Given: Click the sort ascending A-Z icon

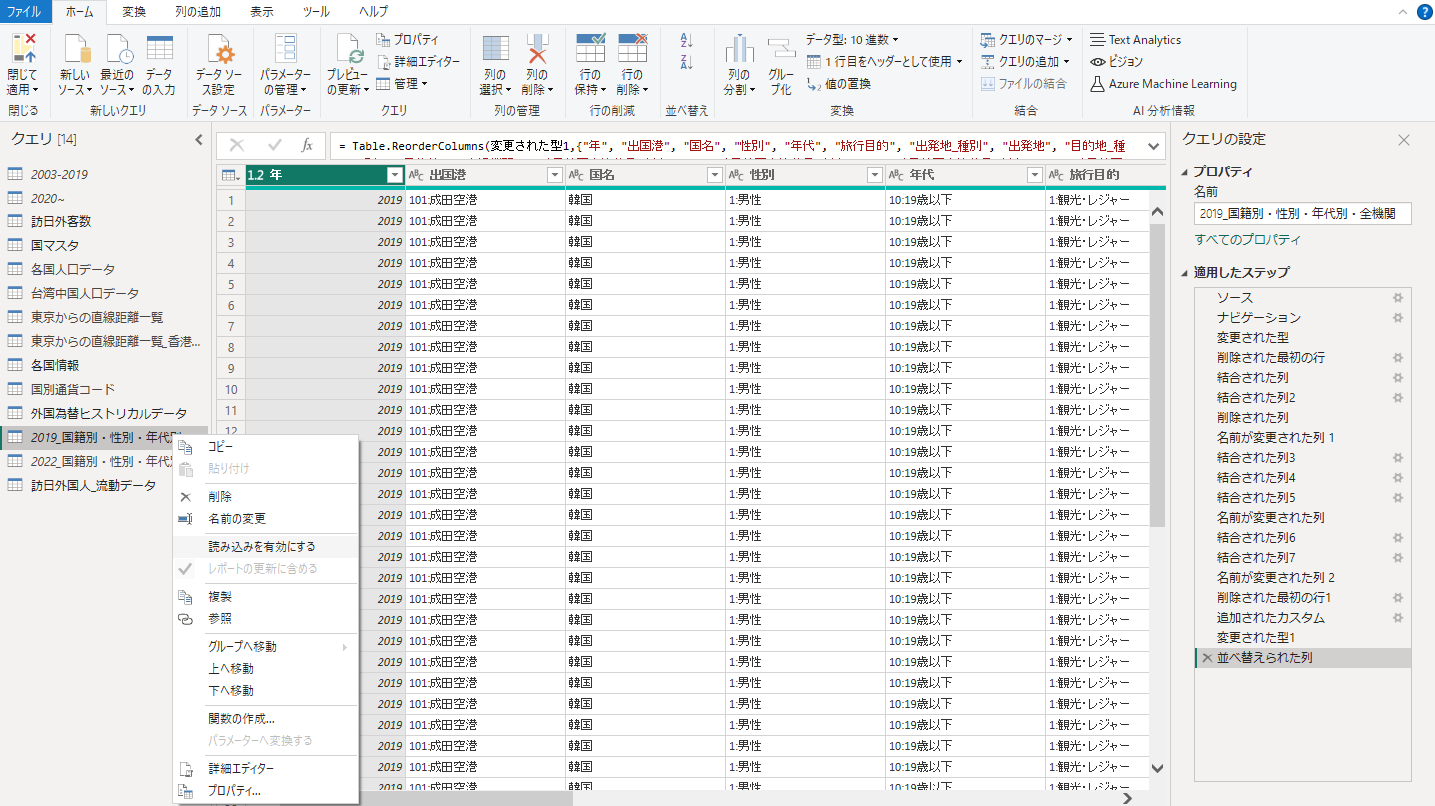Looking at the screenshot, I should (686, 41).
